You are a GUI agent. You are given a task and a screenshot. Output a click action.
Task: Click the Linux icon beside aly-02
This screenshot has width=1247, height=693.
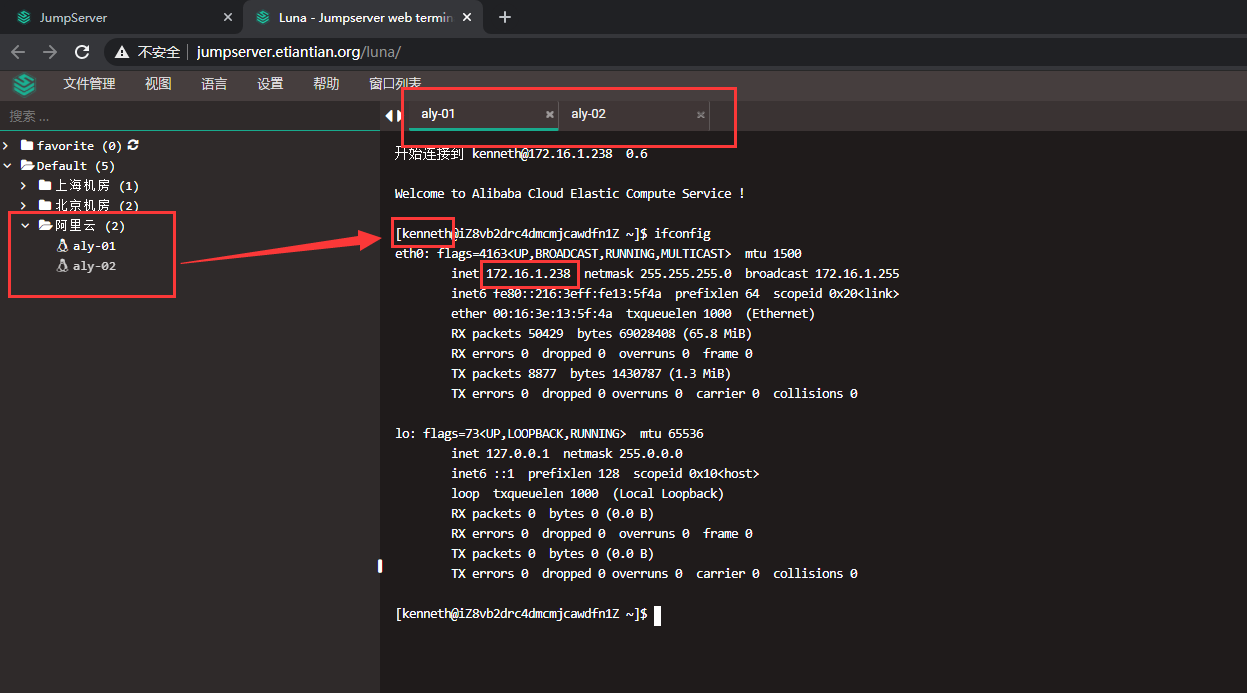pos(62,266)
